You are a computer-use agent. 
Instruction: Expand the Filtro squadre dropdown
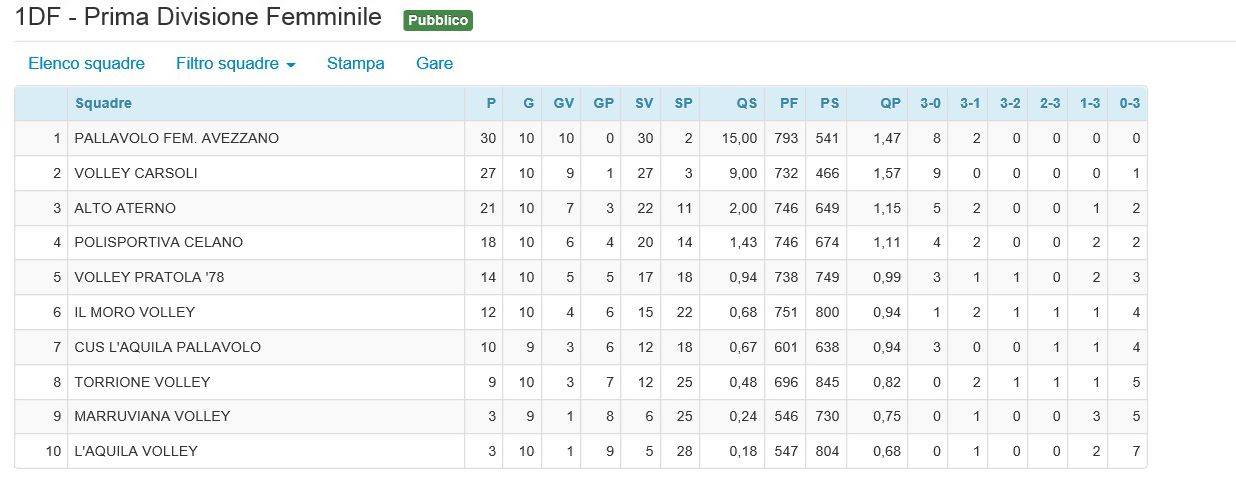tap(236, 63)
